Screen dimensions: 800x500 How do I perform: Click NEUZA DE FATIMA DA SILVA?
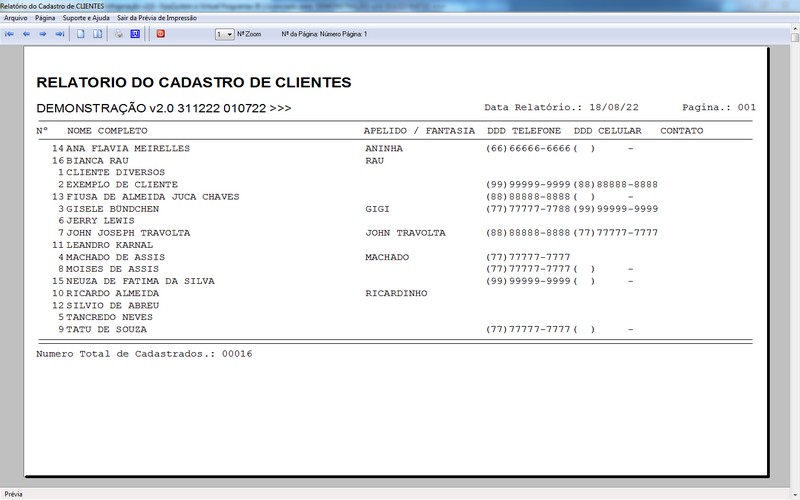click(140, 281)
